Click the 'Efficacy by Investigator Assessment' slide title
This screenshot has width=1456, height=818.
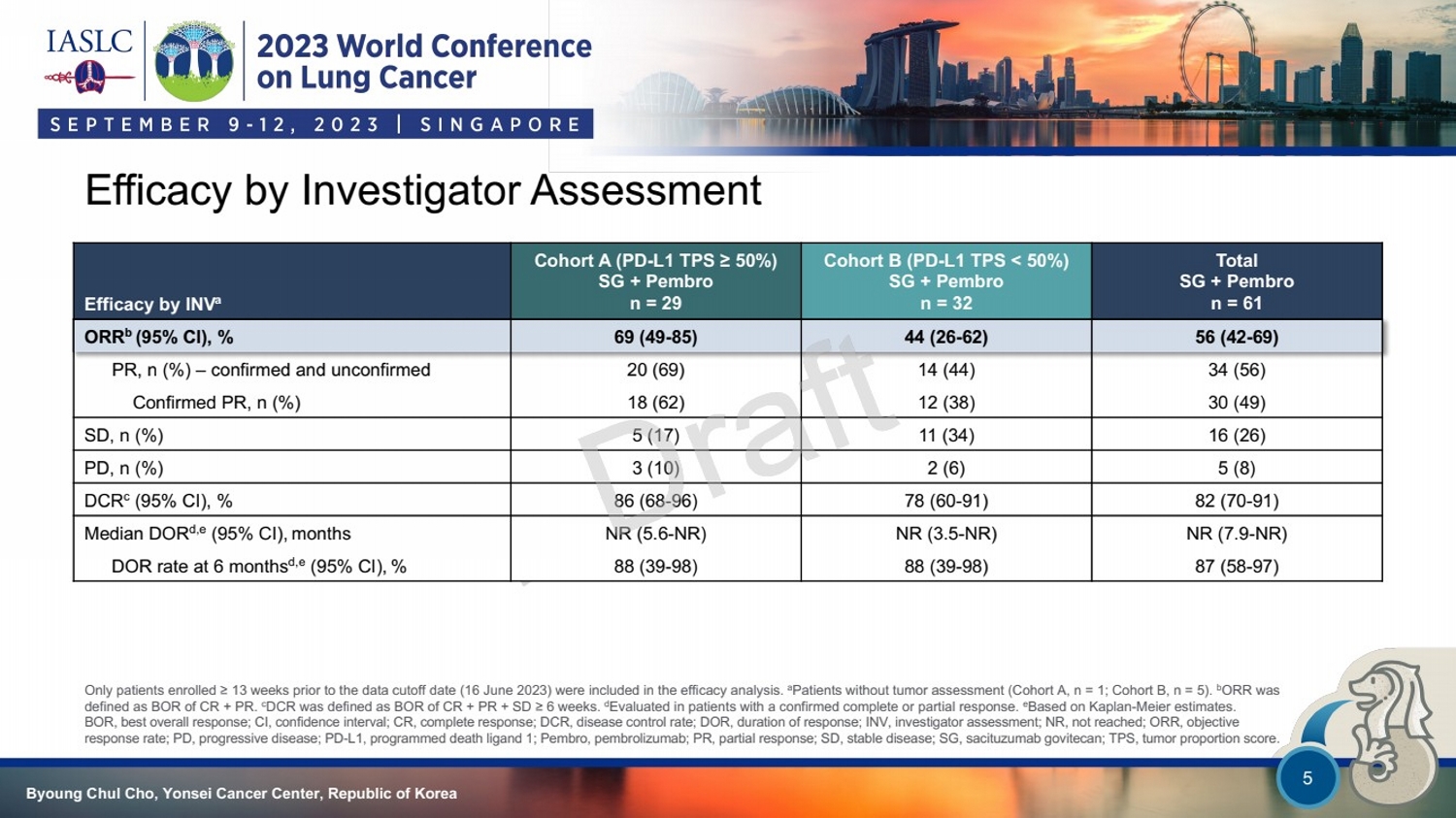pos(423,190)
